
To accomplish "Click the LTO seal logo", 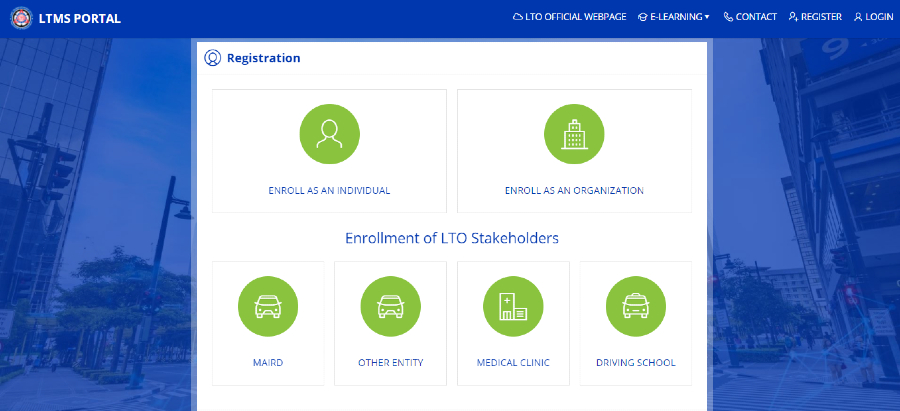I will 22,18.
